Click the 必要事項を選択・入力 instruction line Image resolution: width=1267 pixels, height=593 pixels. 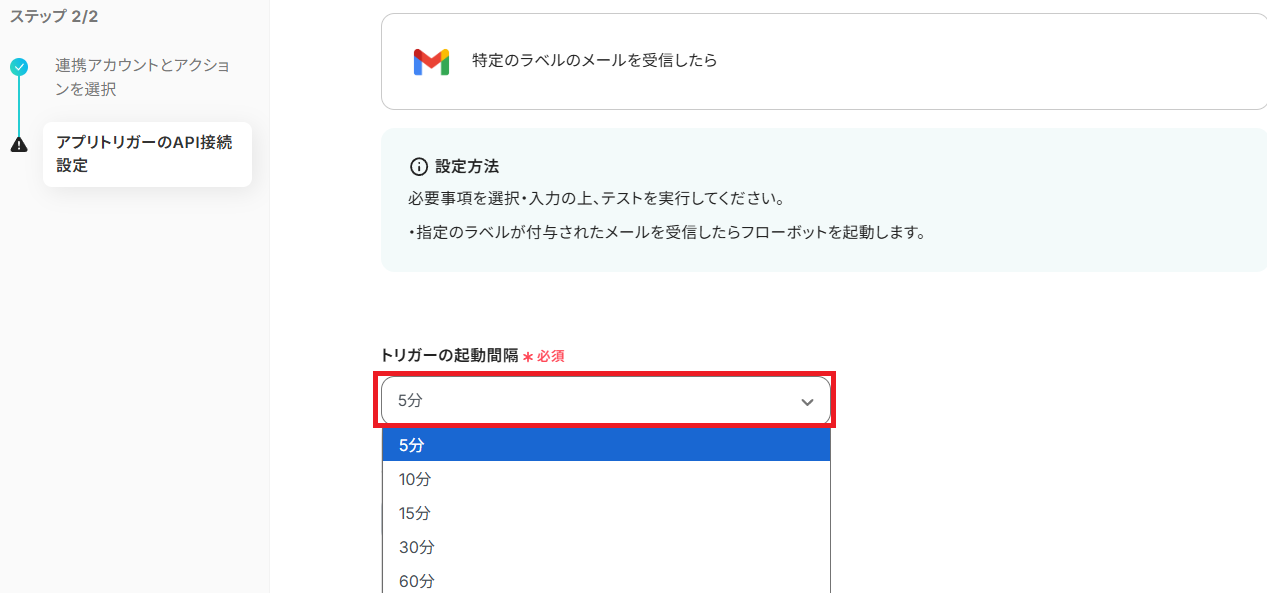pyautogui.click(x=596, y=198)
